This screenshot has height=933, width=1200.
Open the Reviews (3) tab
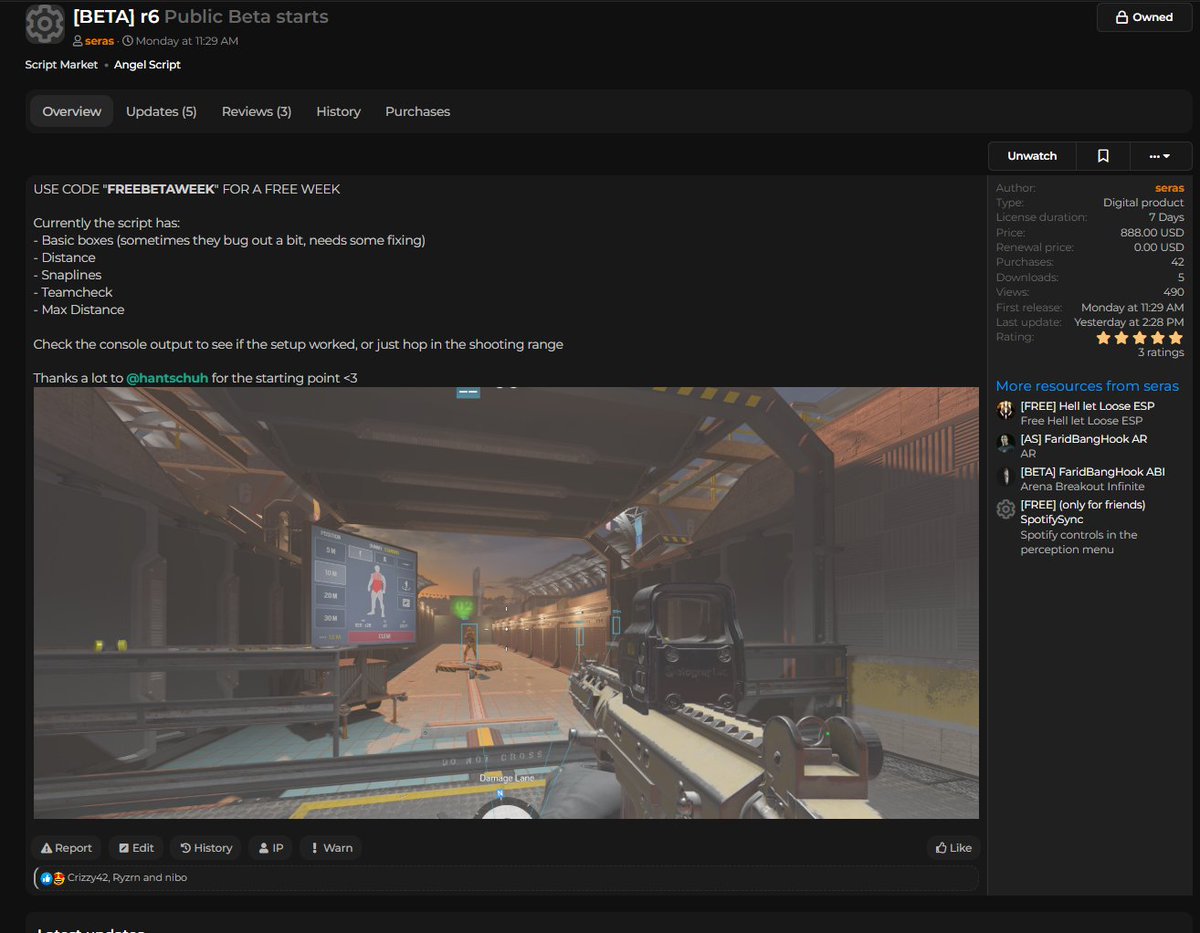pos(257,111)
